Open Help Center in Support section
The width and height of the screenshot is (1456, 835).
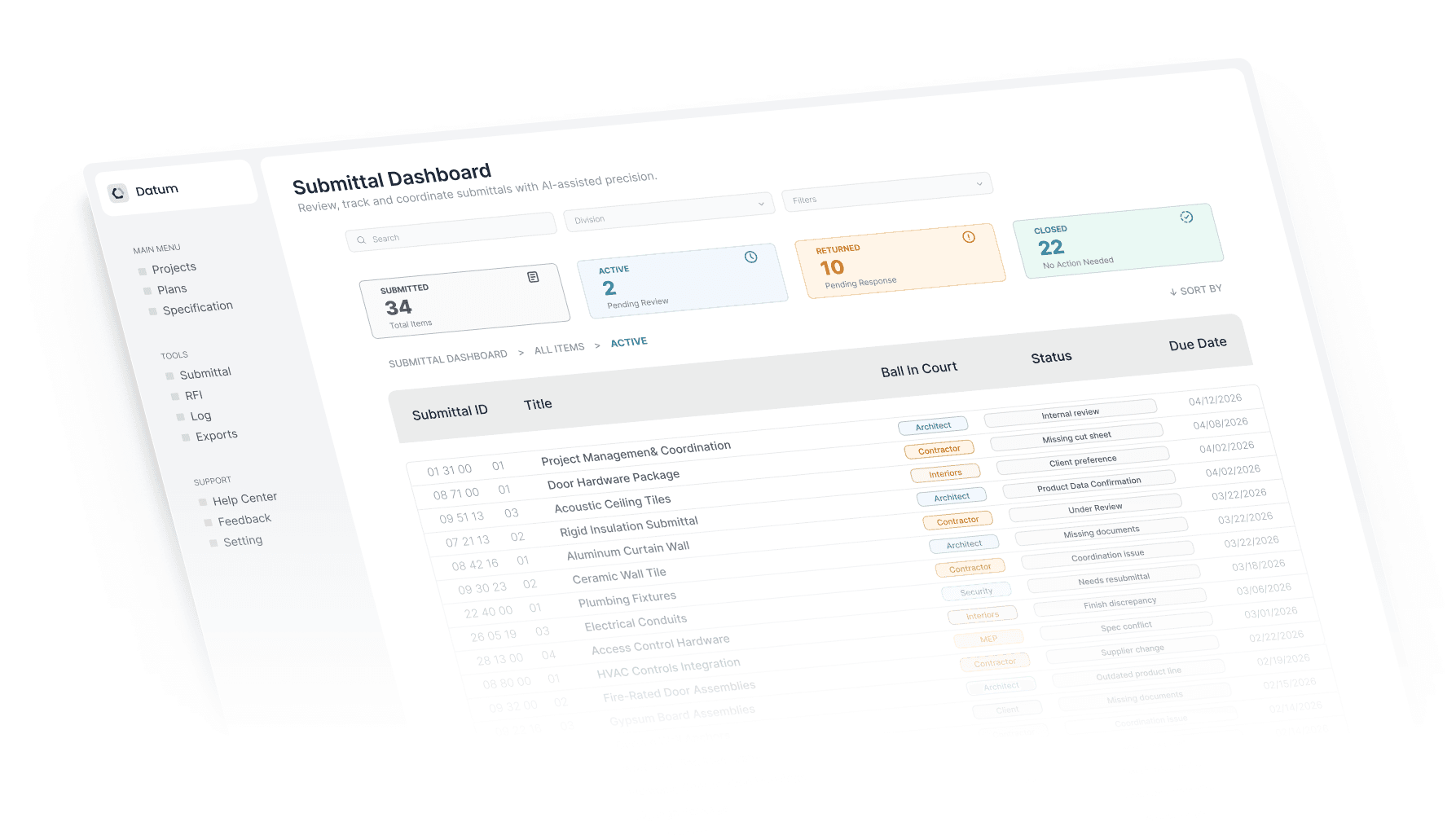[x=245, y=499]
